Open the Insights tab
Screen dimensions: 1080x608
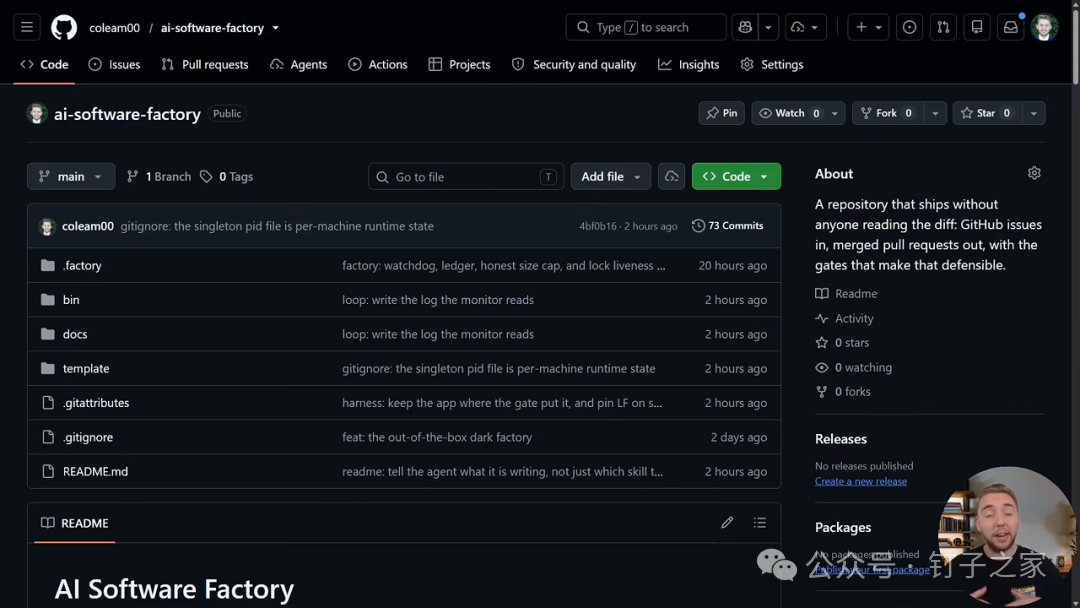(x=688, y=64)
